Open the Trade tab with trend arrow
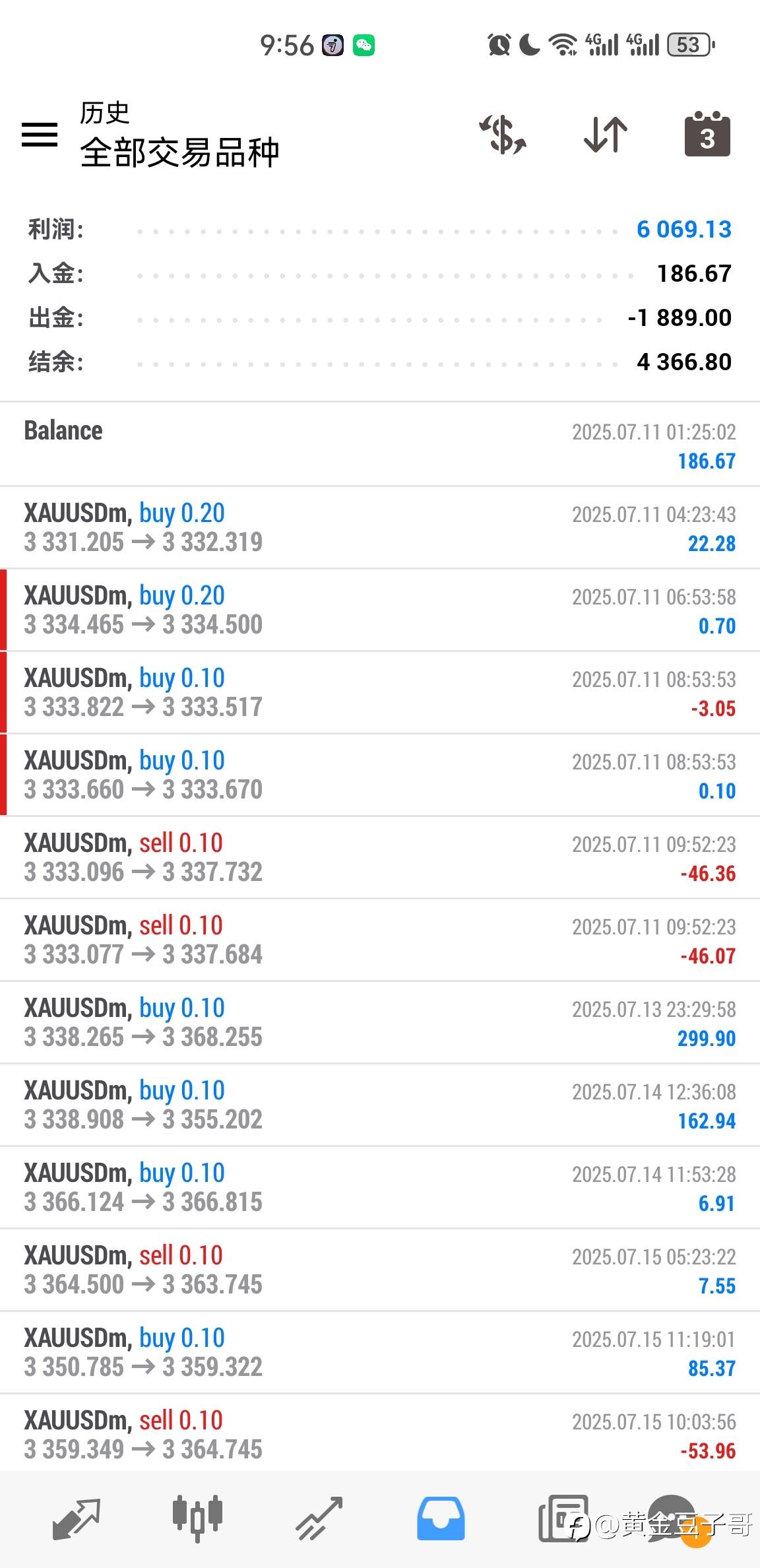The width and height of the screenshot is (760, 1568). pos(319,1518)
